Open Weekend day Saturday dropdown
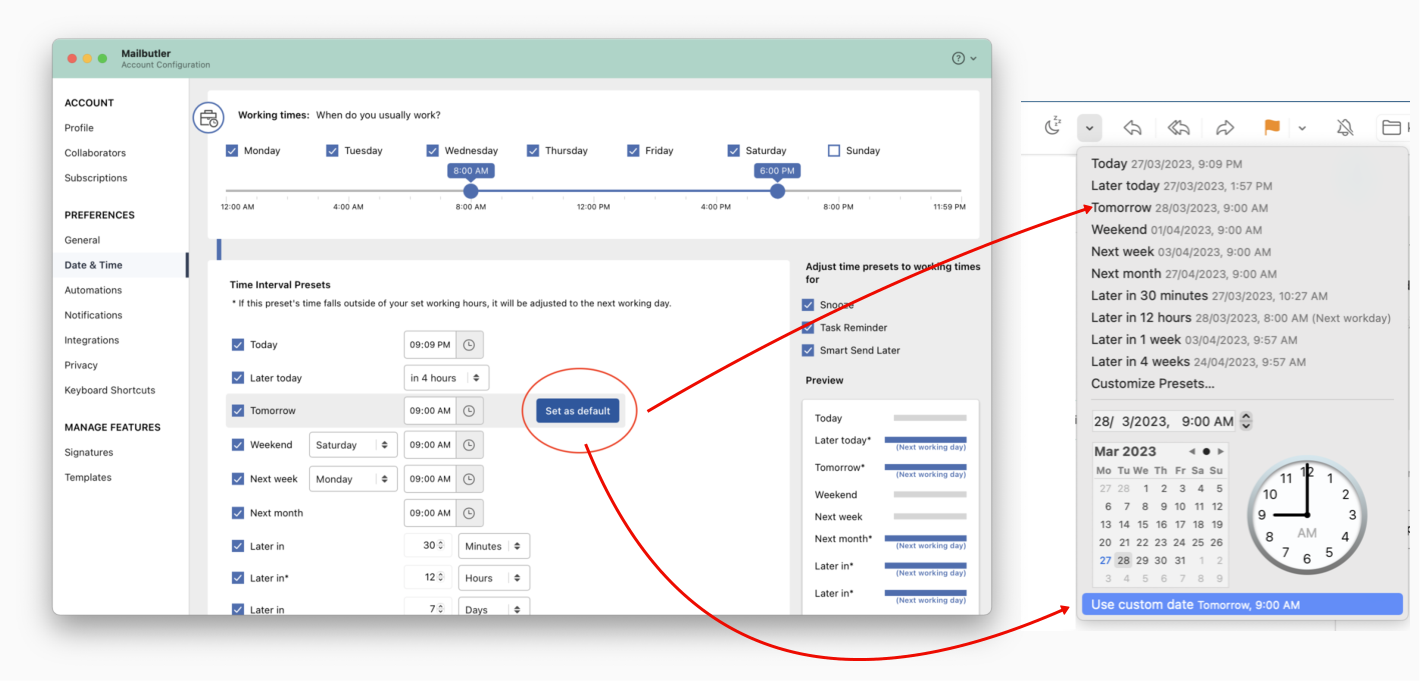 click(353, 445)
